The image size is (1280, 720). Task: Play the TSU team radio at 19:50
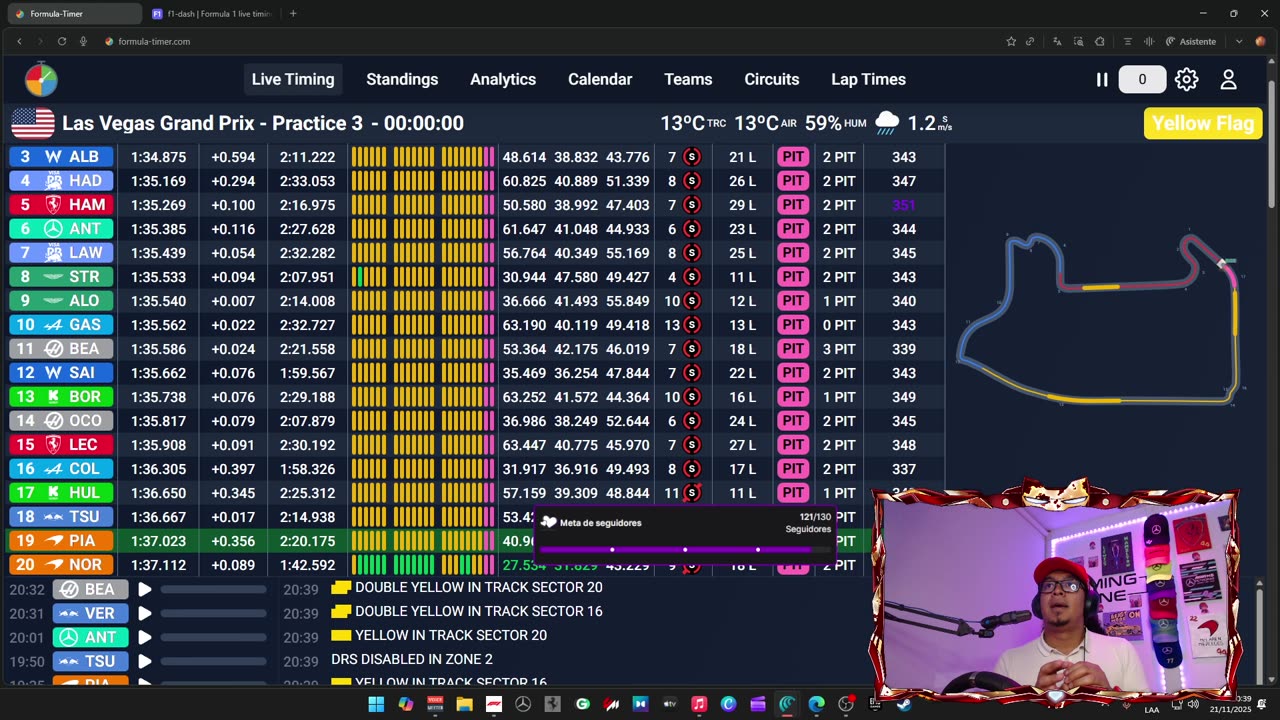click(145, 661)
